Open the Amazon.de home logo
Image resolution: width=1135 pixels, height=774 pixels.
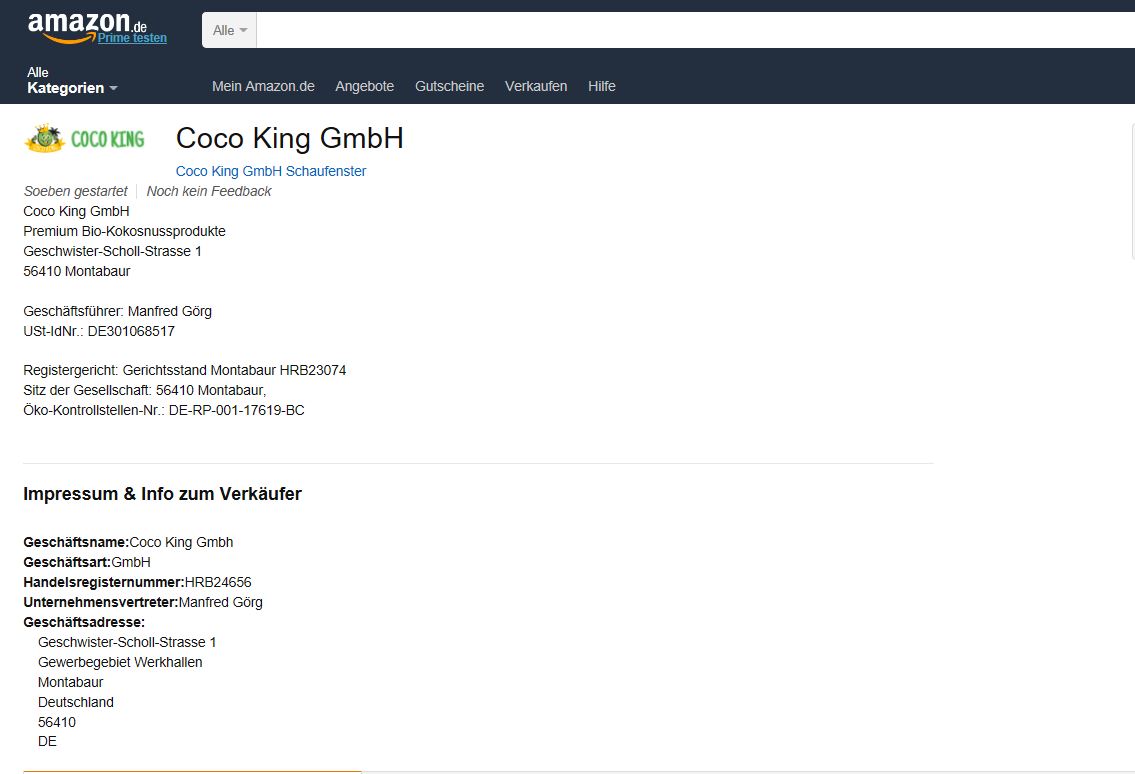pyautogui.click(x=87, y=27)
